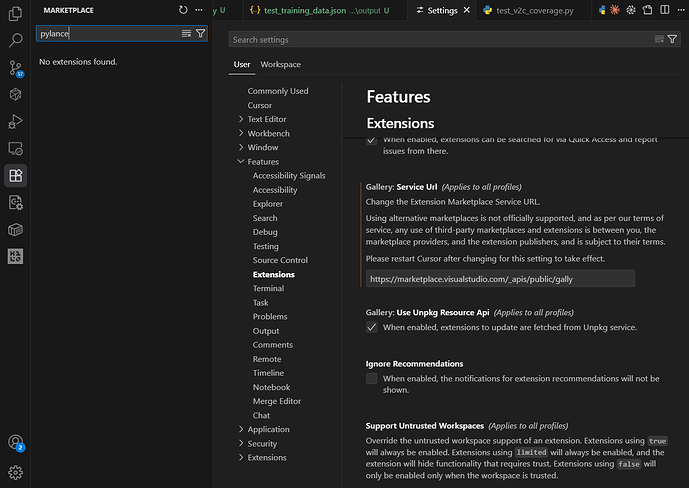Split the editor right
The image size is (689, 488).
pyautogui.click(x=665, y=10)
